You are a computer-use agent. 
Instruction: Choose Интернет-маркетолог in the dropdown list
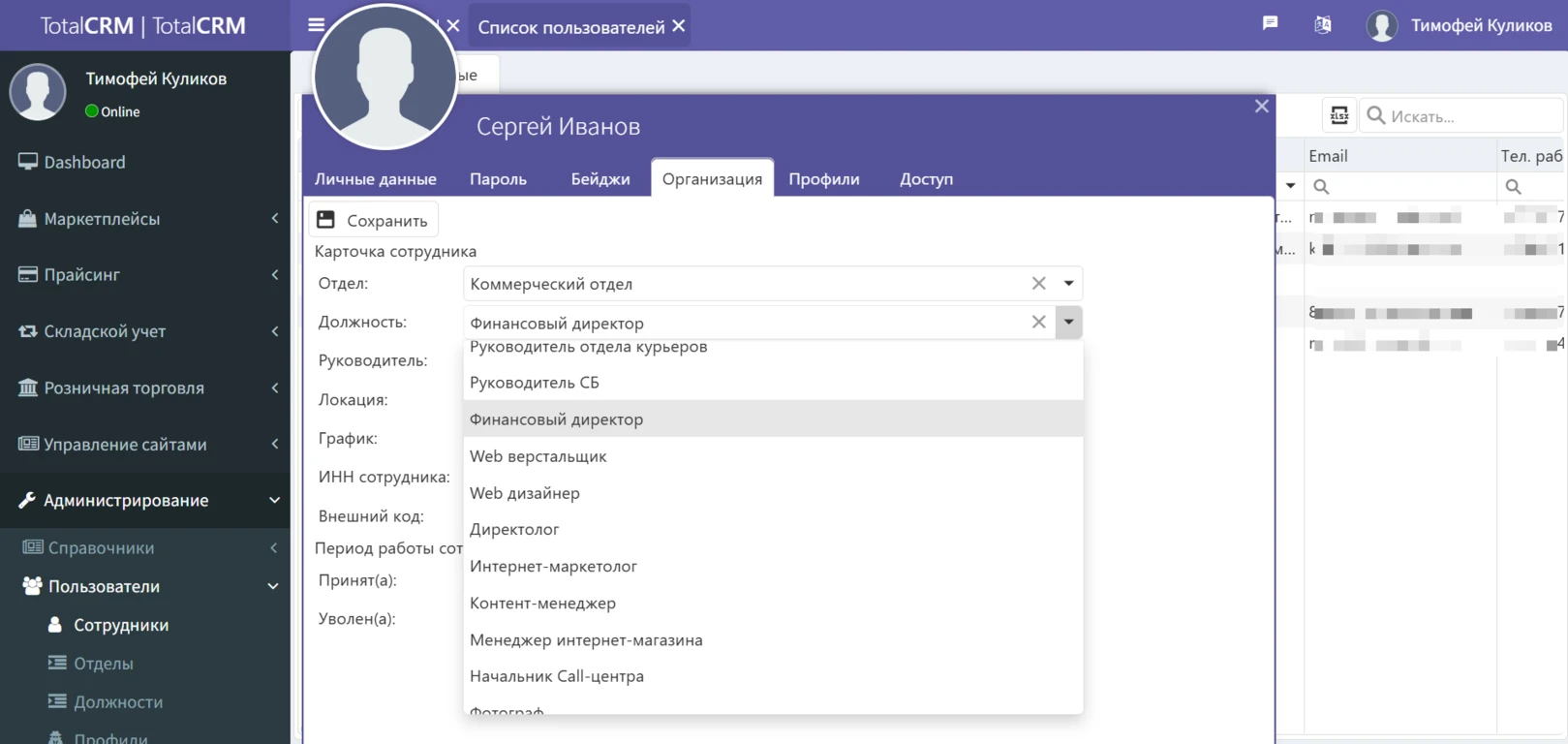click(553, 567)
